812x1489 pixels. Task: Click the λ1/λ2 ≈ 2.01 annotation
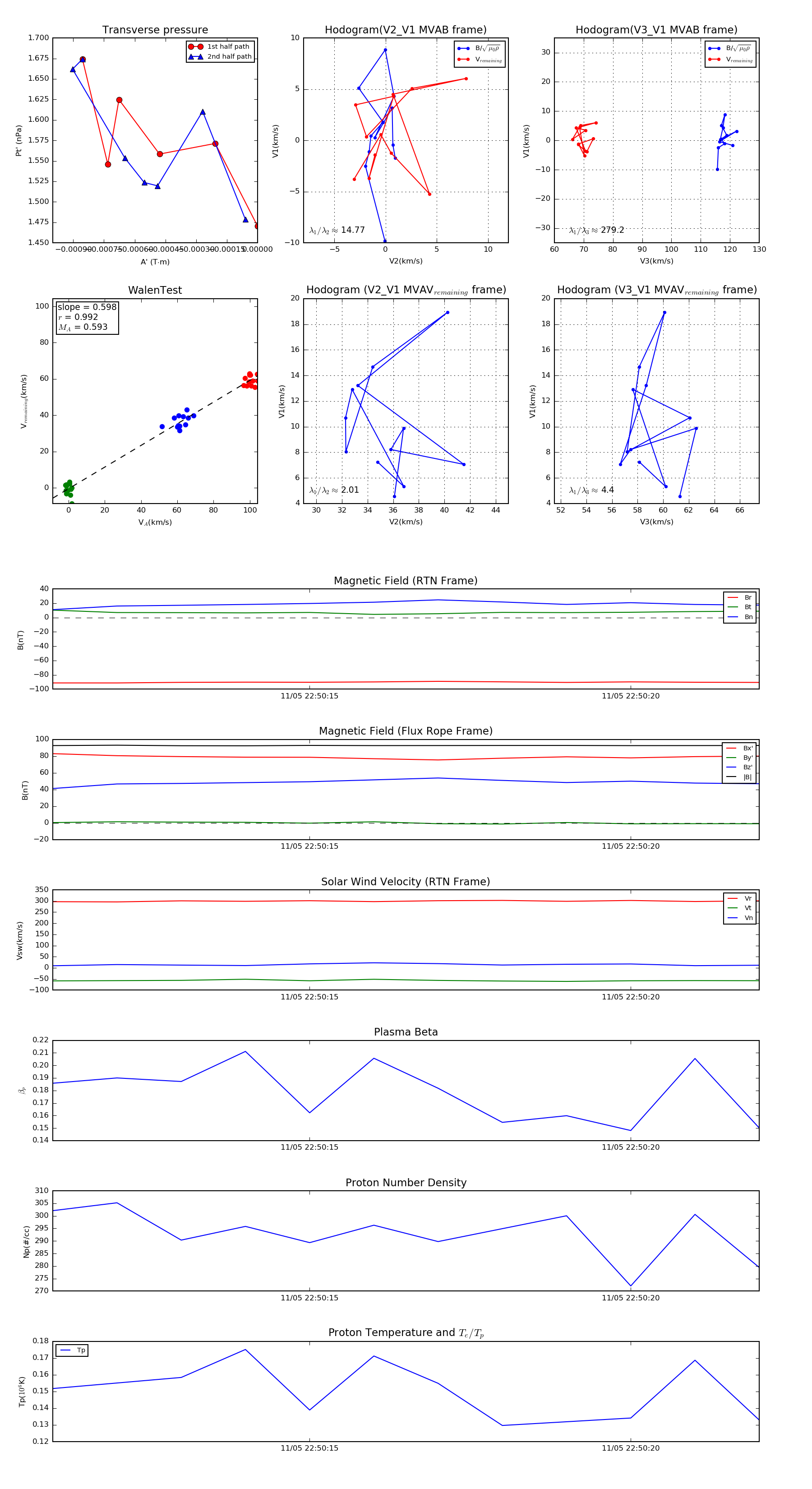point(334,490)
